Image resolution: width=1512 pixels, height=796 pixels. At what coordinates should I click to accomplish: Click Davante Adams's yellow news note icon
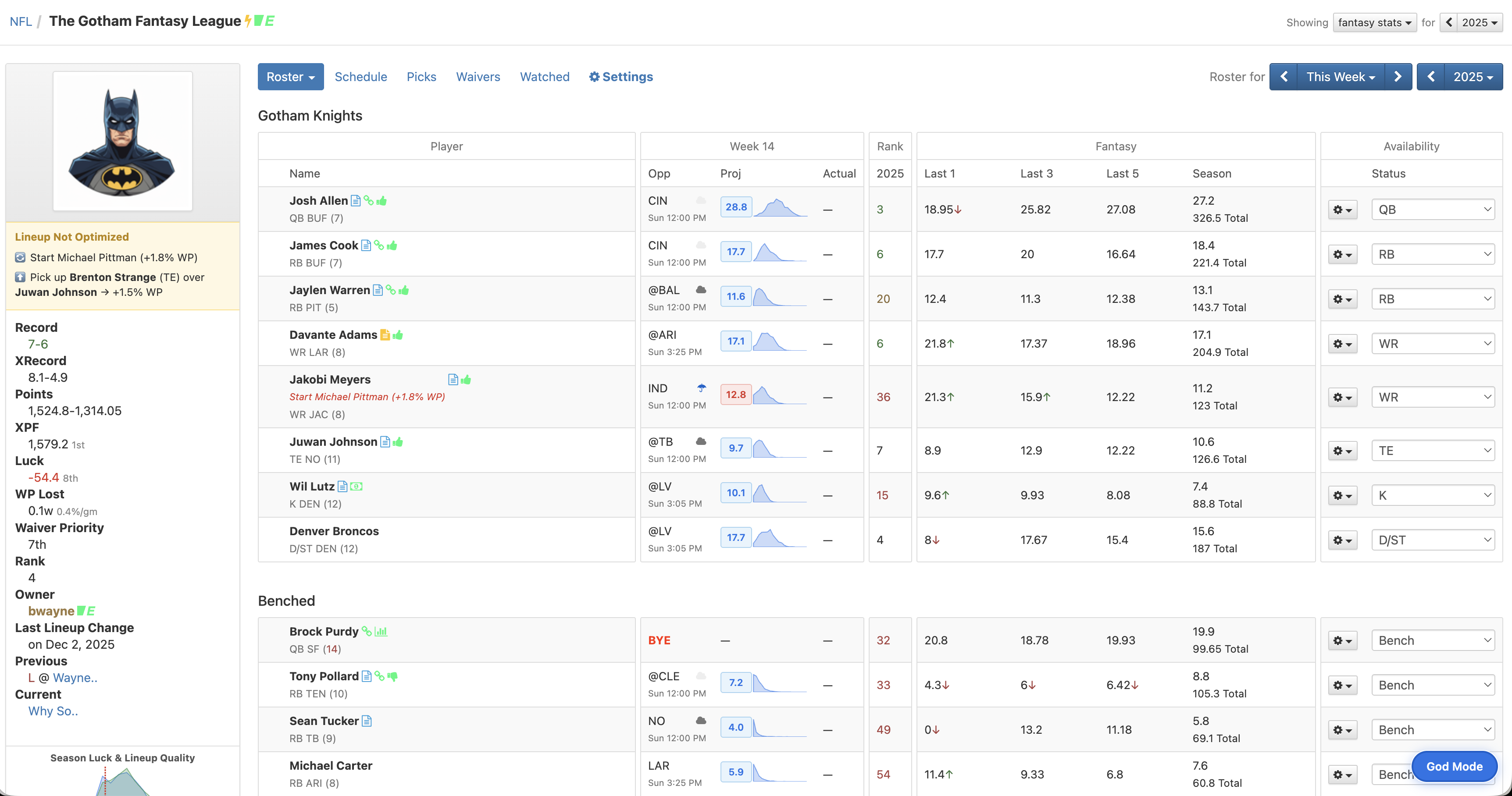pos(385,335)
